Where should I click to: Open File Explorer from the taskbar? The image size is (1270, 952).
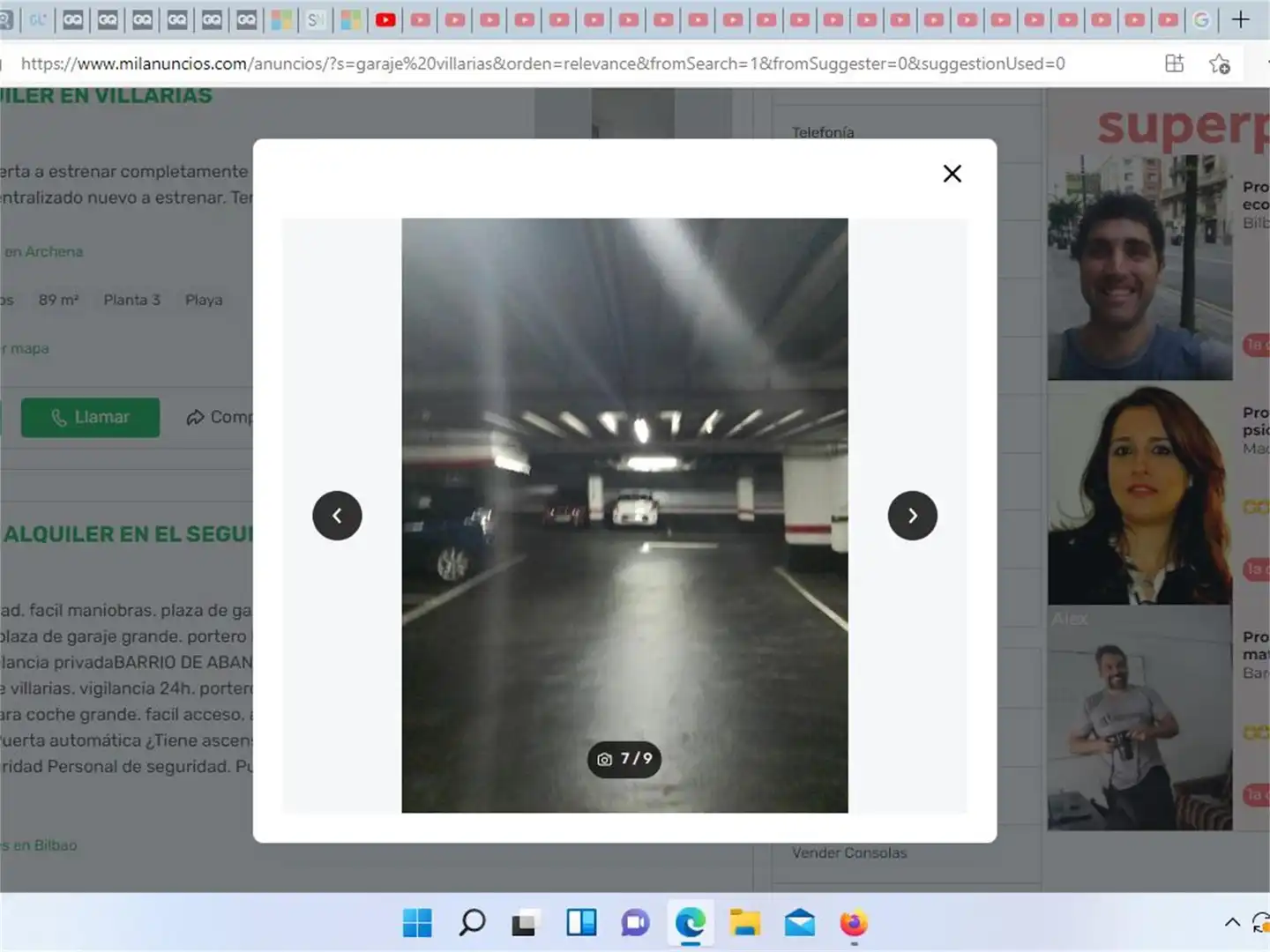(x=745, y=923)
